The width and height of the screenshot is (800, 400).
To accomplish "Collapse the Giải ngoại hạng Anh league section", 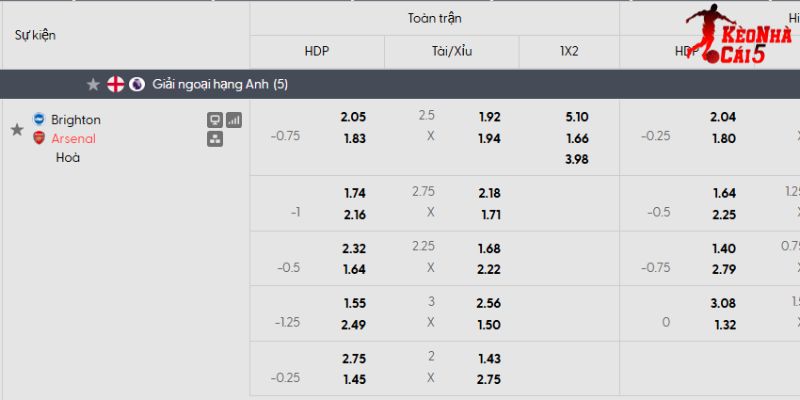I will pos(220,84).
